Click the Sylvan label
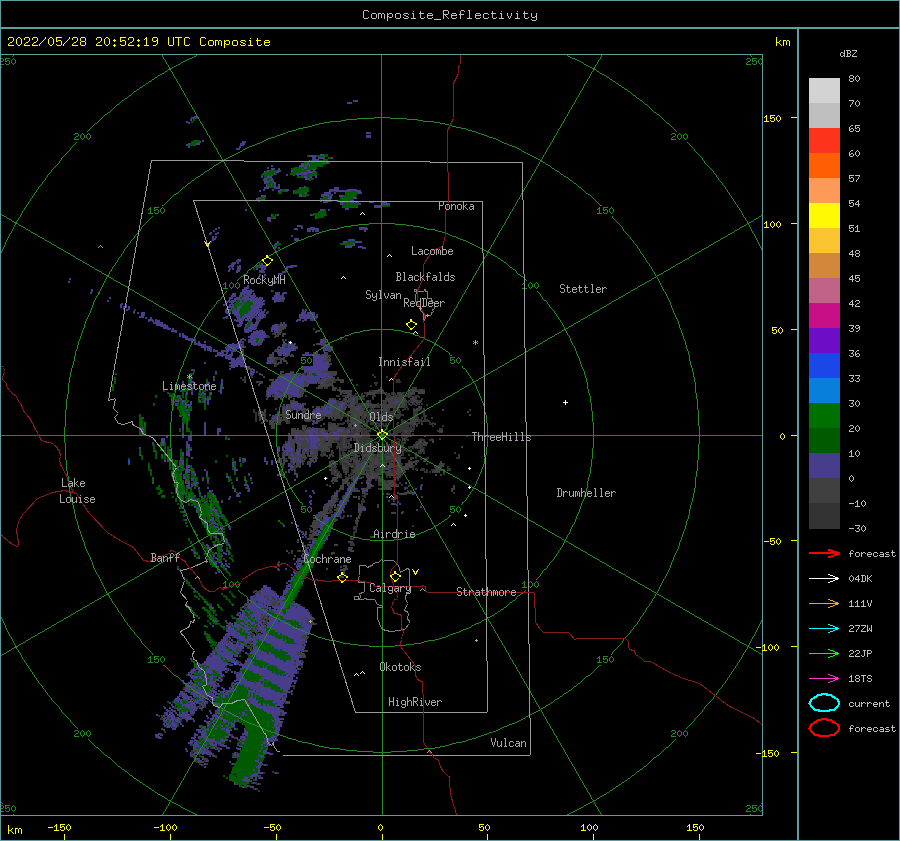900x841 pixels. click(x=383, y=295)
